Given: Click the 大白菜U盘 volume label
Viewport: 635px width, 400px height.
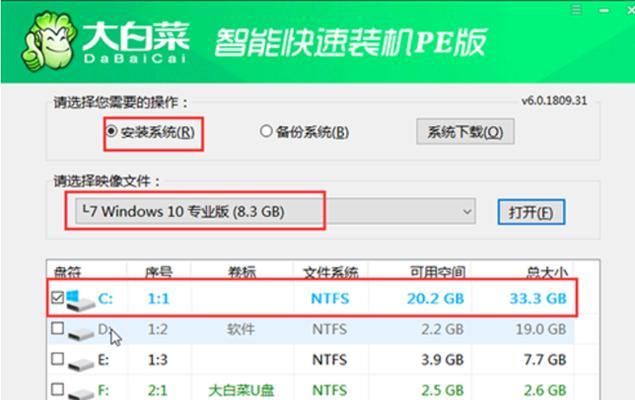Looking at the screenshot, I should click(x=241, y=390).
